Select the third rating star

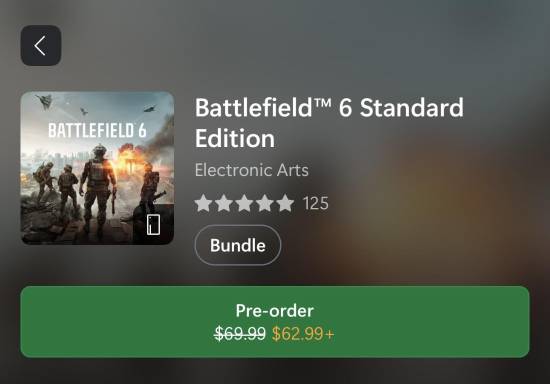244,203
